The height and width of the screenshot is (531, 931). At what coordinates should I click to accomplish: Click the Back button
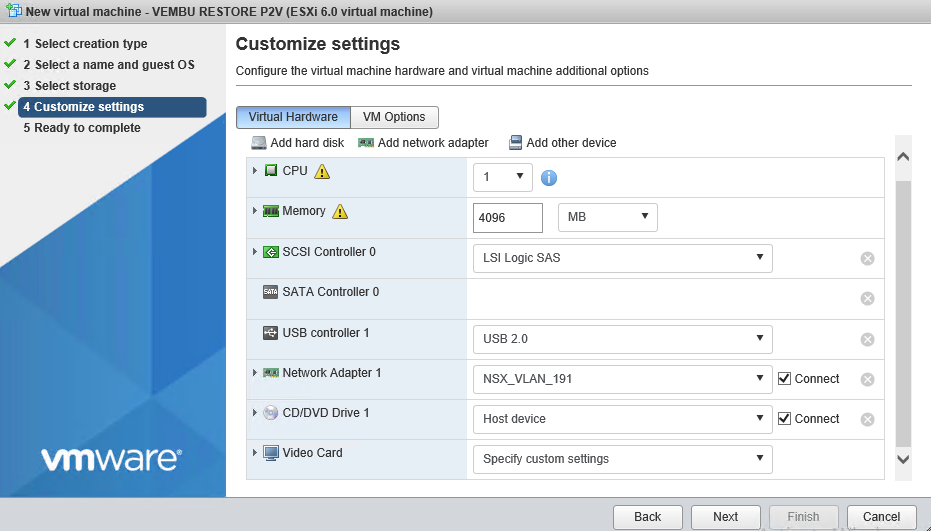point(647,517)
